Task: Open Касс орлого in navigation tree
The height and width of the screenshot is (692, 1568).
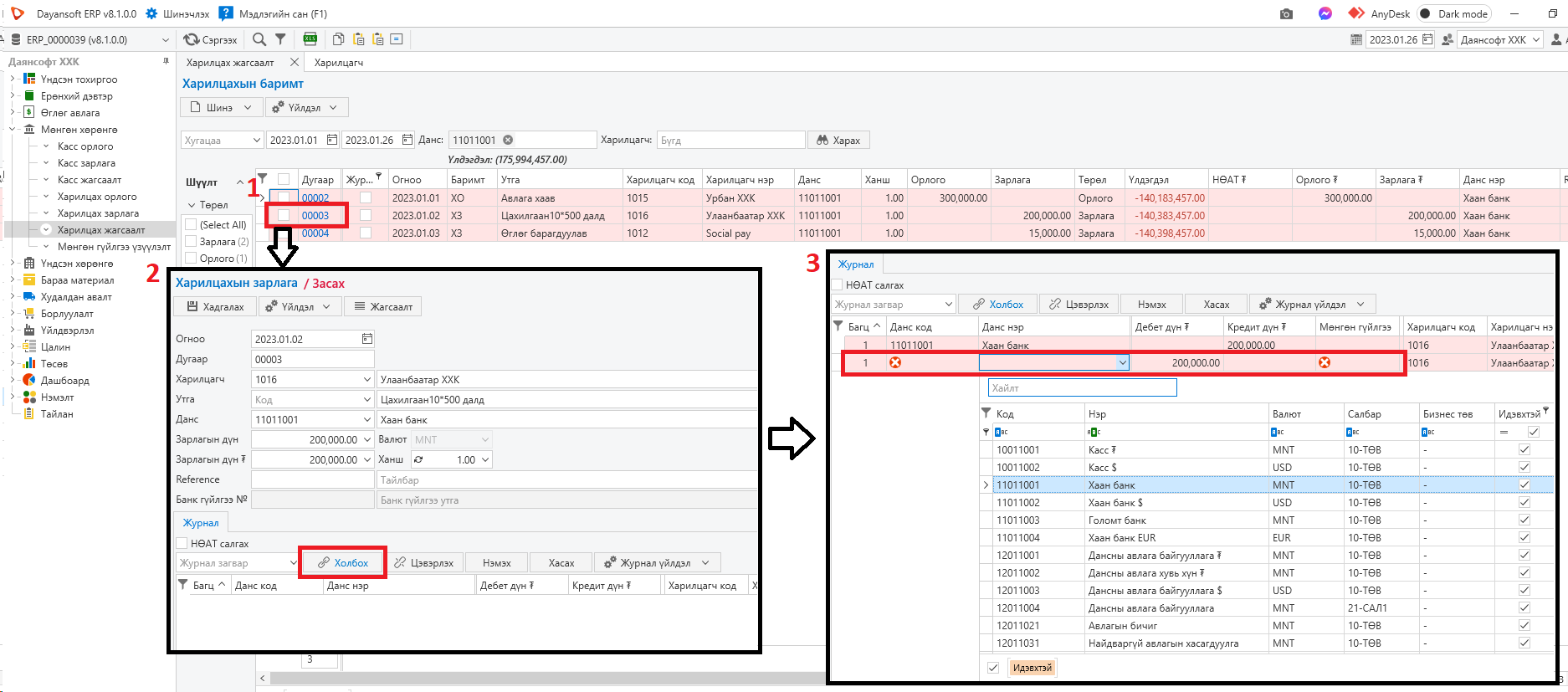Action: [85, 146]
